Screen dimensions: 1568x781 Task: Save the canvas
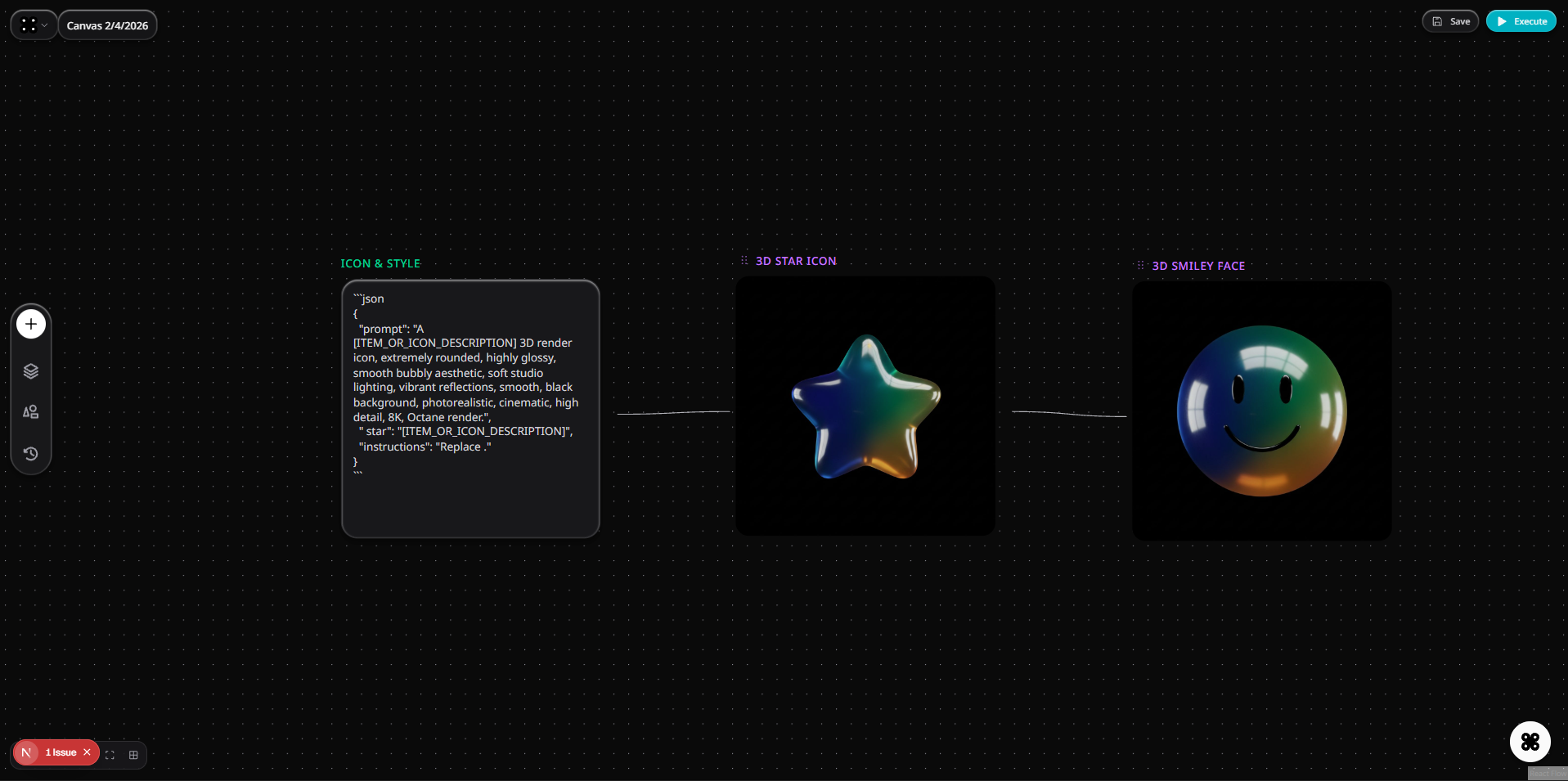(1450, 21)
